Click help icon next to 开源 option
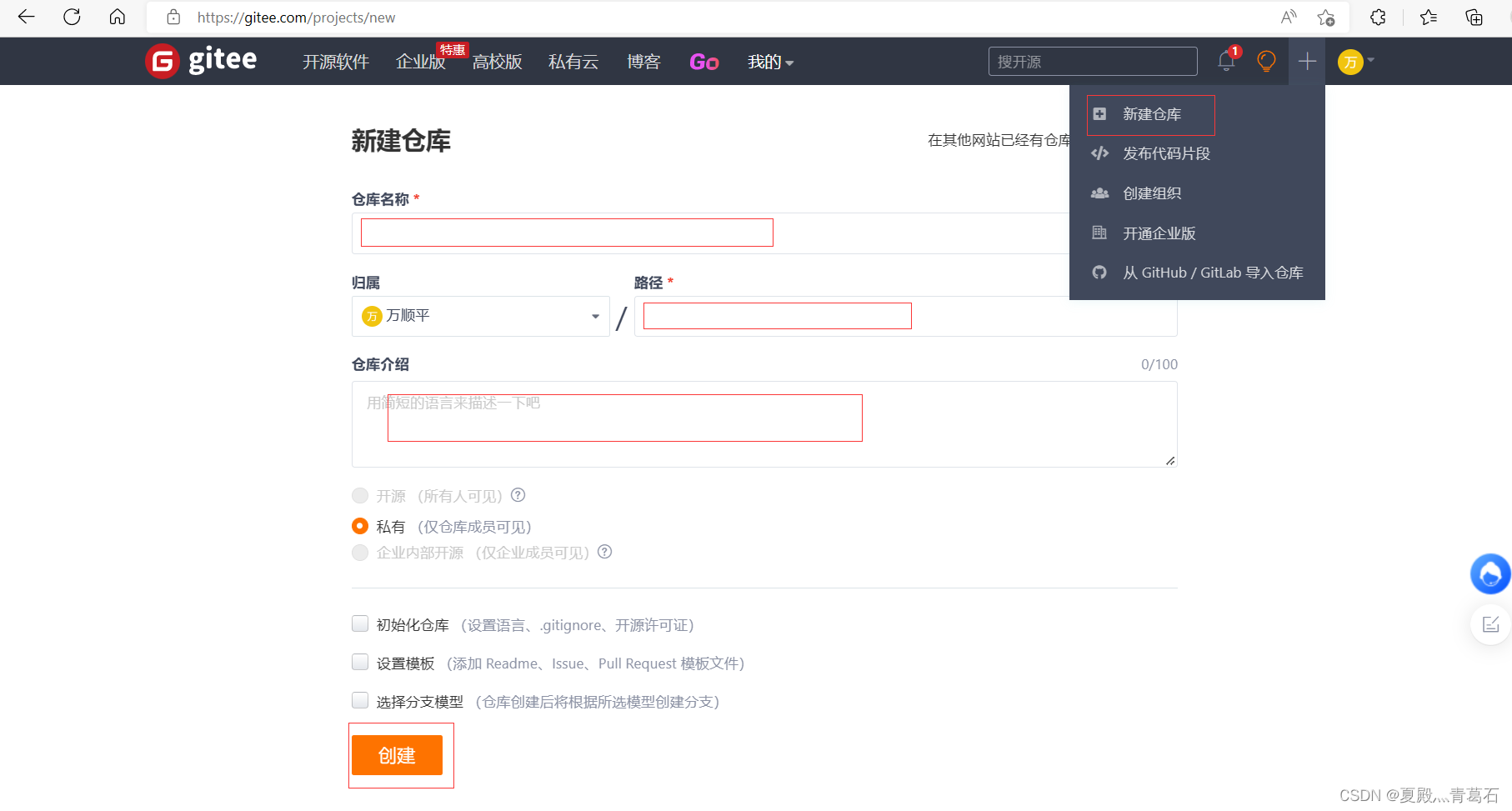This screenshot has width=1512, height=811. (518, 495)
